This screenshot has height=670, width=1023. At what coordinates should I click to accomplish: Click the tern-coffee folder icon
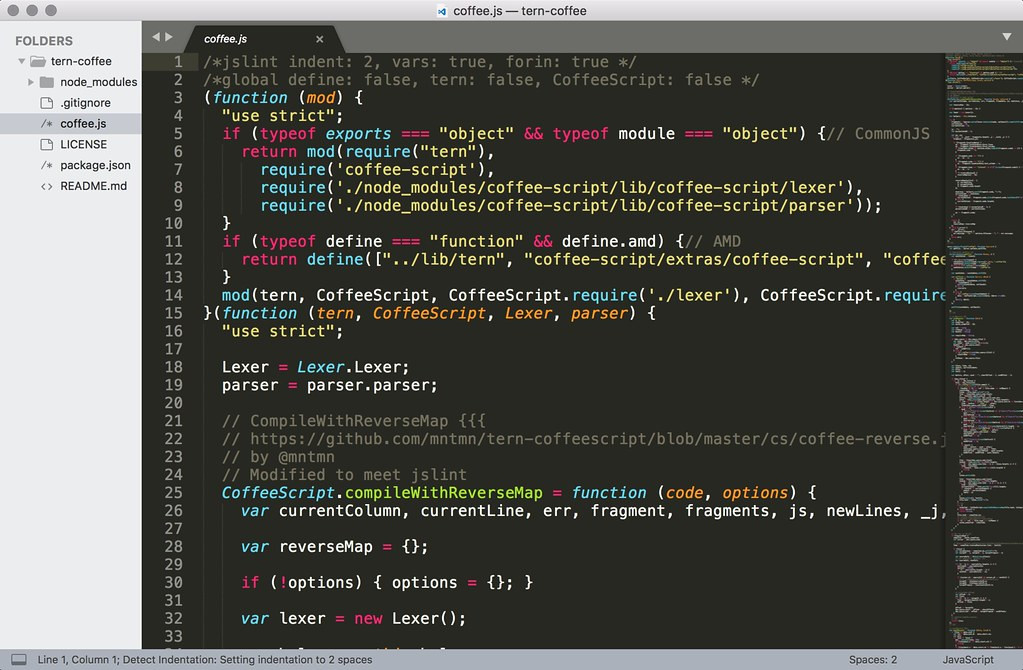click(x=38, y=61)
